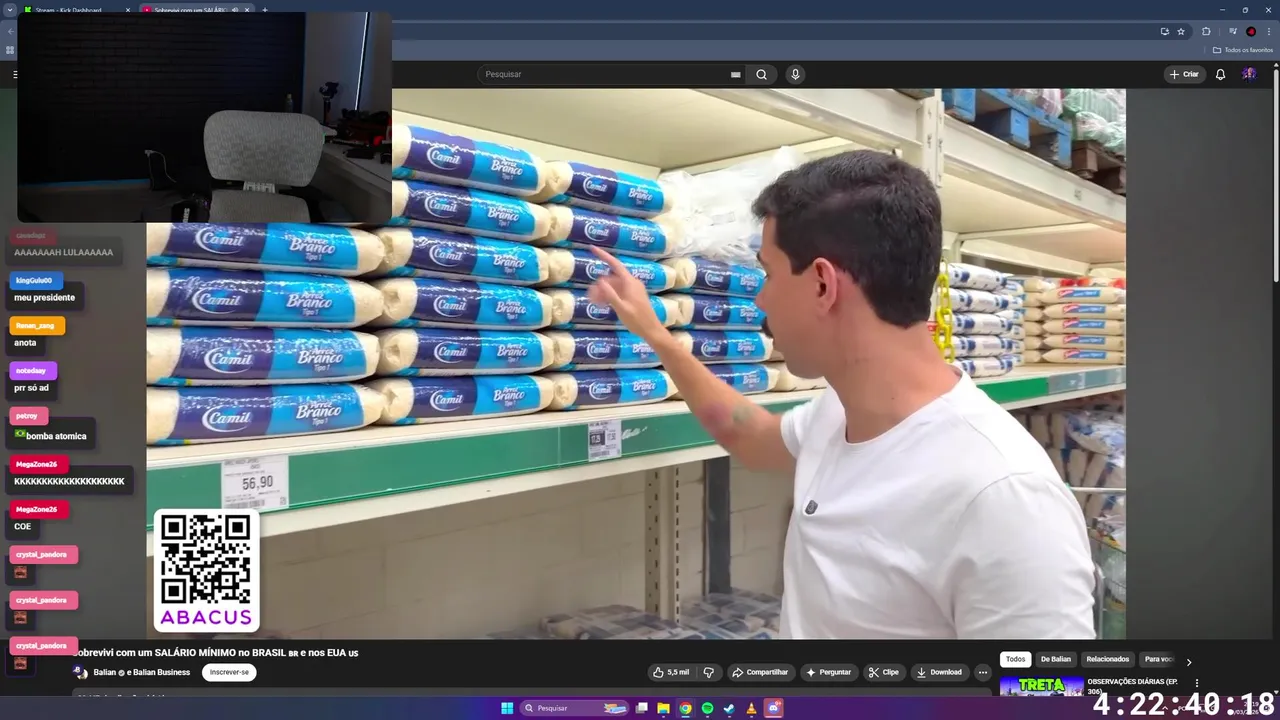This screenshot has width=1280, height=720.
Task: Dislike the video with the thumbs-down icon
Action: [x=709, y=672]
